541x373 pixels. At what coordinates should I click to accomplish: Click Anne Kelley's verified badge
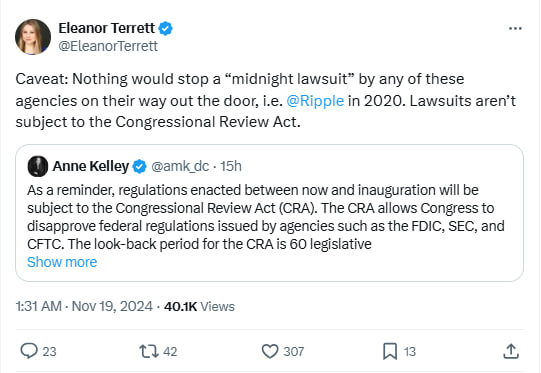click(x=139, y=166)
